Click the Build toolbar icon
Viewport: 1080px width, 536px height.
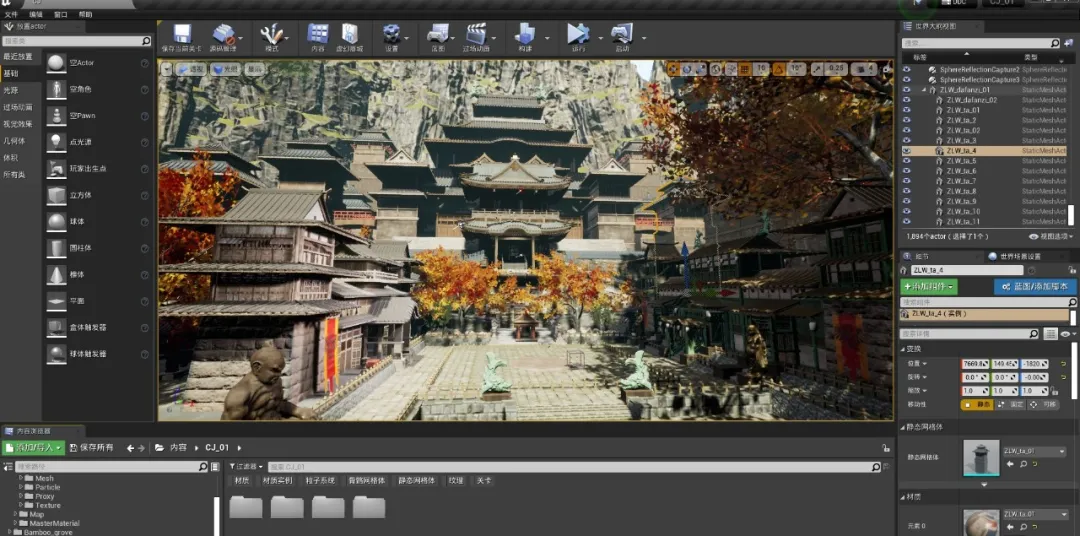[x=526, y=36]
